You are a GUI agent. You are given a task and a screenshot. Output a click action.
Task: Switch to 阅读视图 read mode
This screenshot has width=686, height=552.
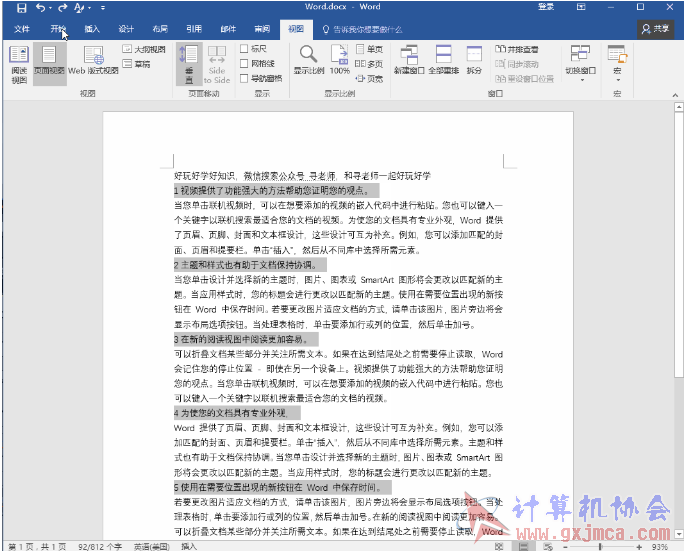[x=19, y=64]
